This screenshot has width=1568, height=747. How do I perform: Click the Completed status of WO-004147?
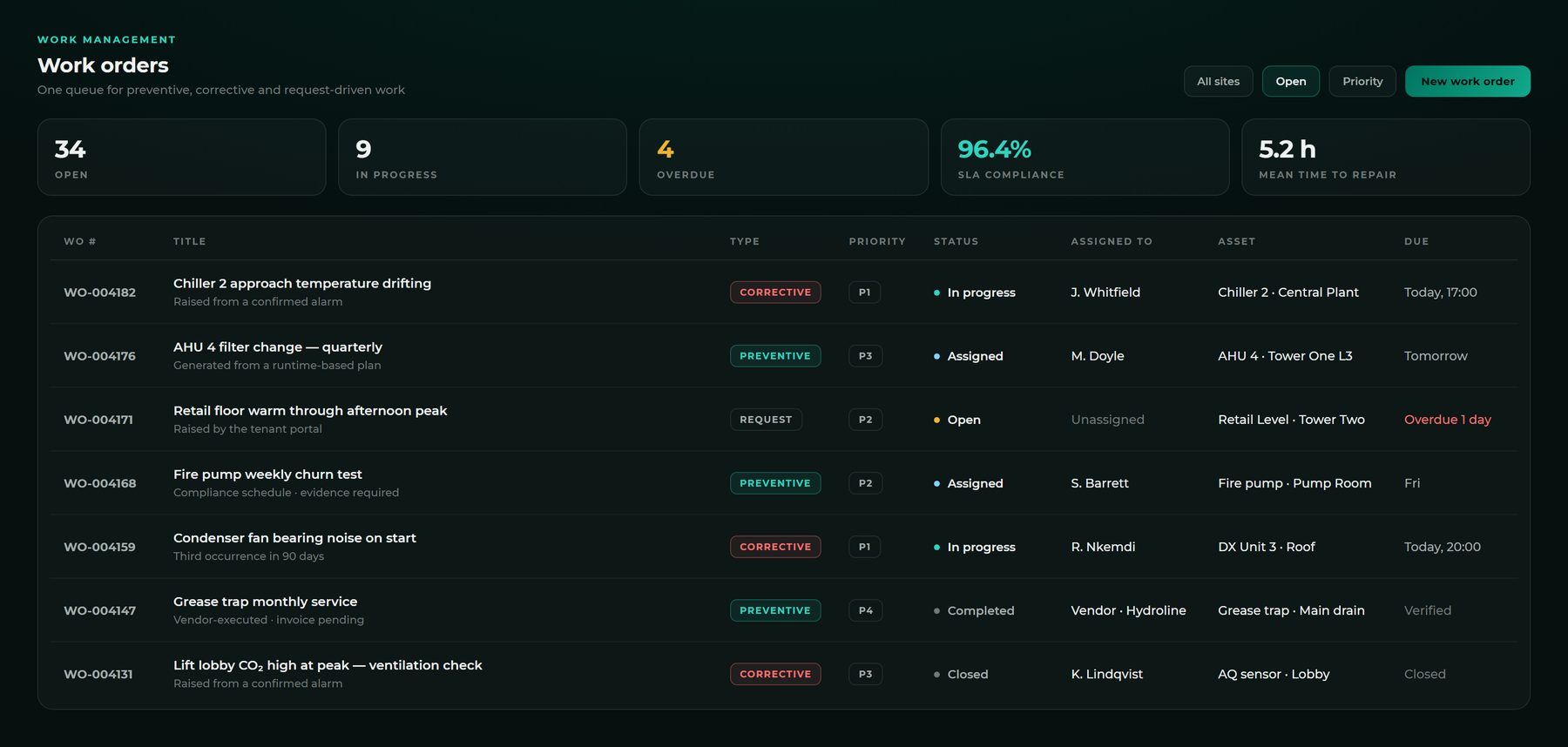(974, 610)
